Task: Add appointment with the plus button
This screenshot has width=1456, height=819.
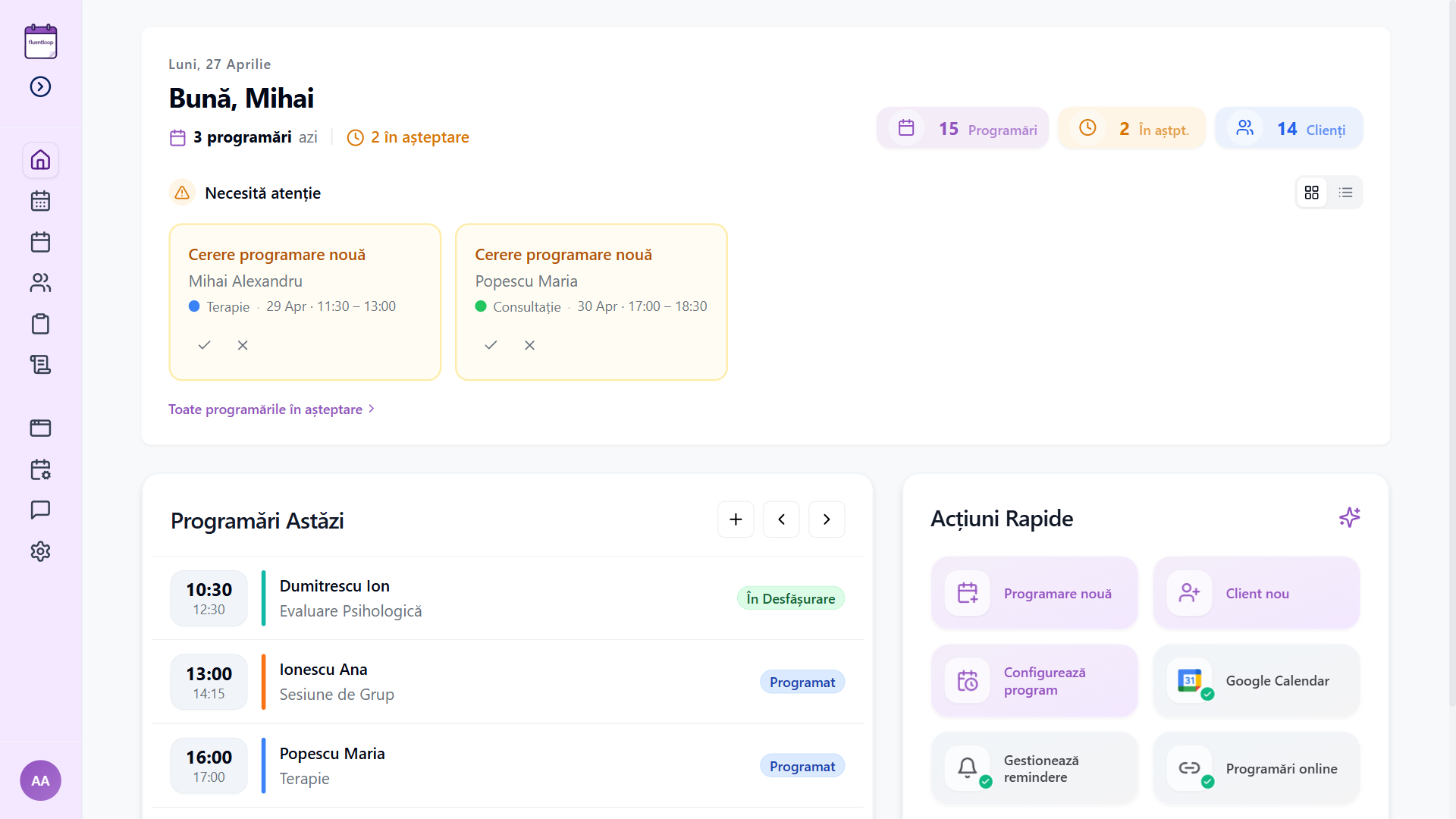Action: [736, 519]
